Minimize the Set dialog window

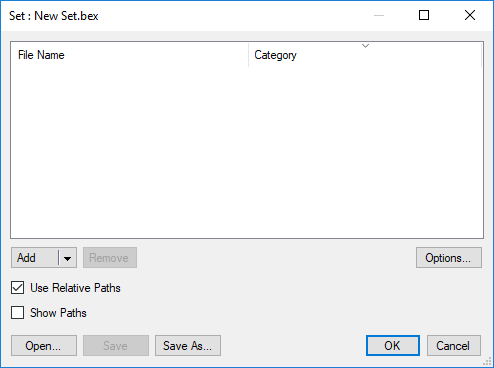pyautogui.click(x=379, y=15)
